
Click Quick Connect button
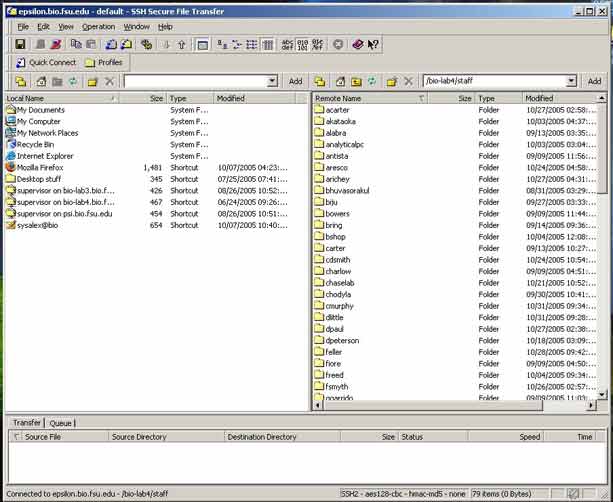click(46, 63)
